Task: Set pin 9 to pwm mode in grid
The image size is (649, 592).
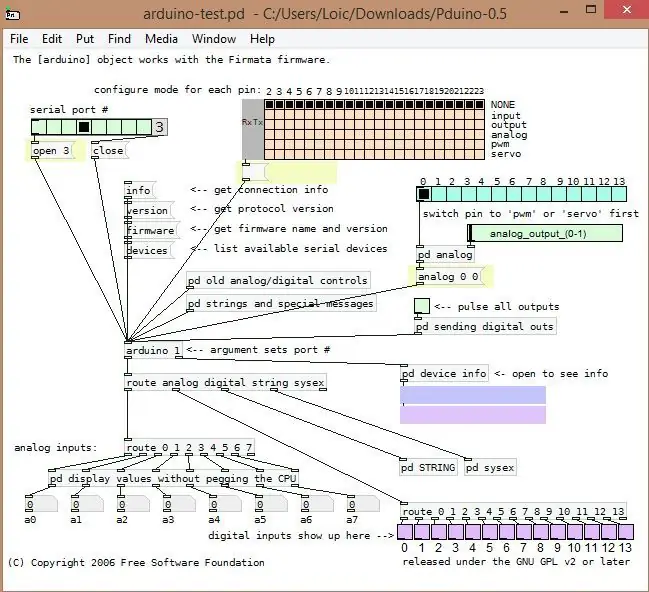Action: click(339, 144)
